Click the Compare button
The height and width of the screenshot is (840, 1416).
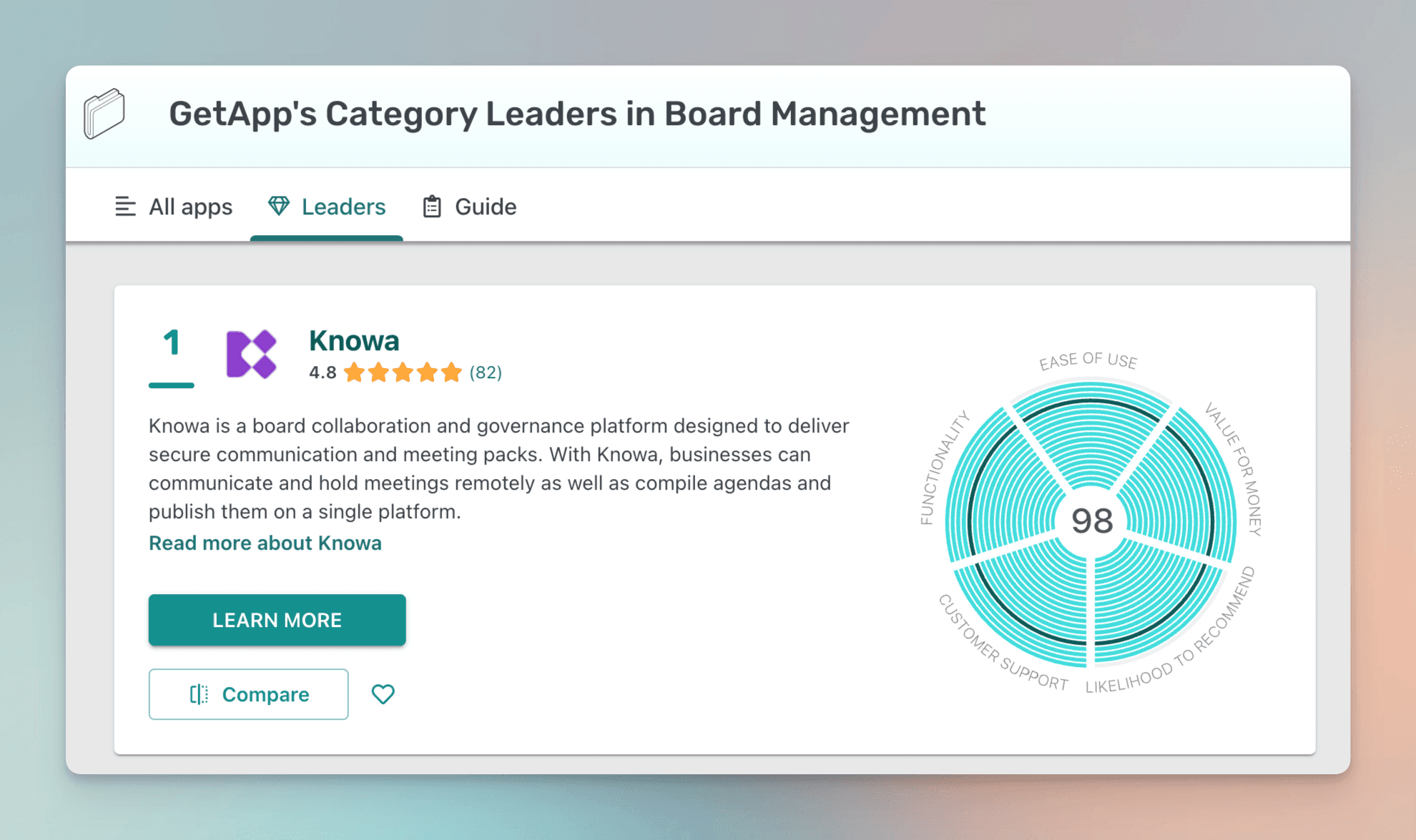[248, 694]
